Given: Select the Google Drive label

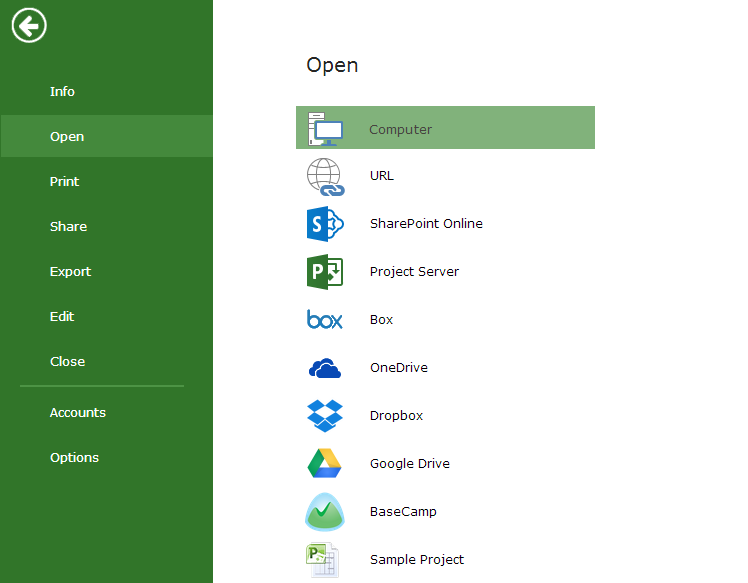Looking at the screenshot, I should point(409,464).
